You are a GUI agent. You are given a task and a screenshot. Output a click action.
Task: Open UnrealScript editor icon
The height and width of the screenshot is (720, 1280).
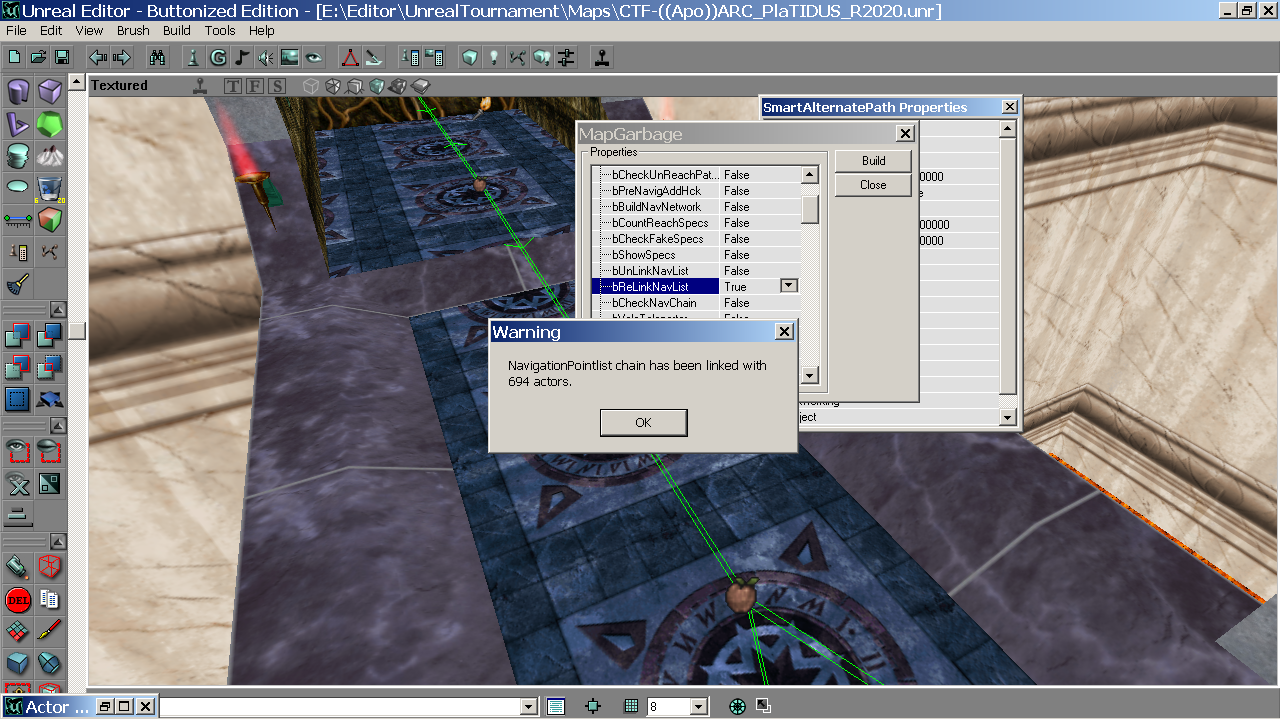[x=373, y=57]
